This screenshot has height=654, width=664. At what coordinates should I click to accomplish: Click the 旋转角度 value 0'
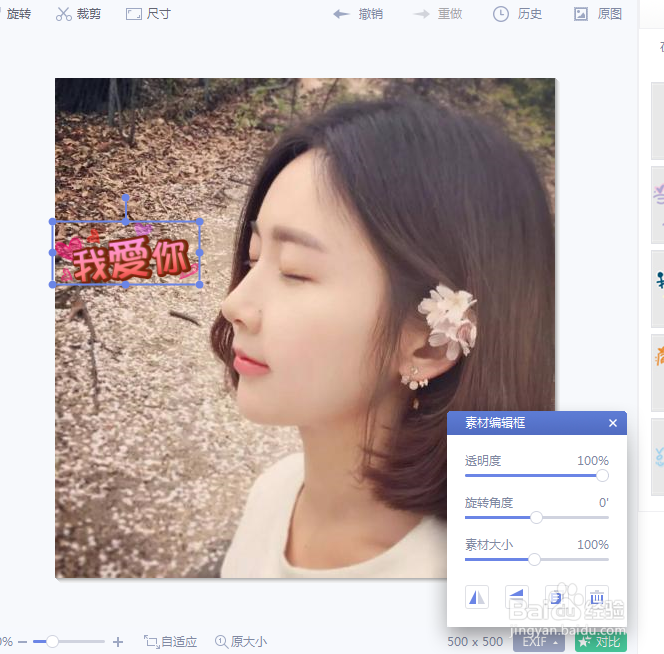[604, 502]
